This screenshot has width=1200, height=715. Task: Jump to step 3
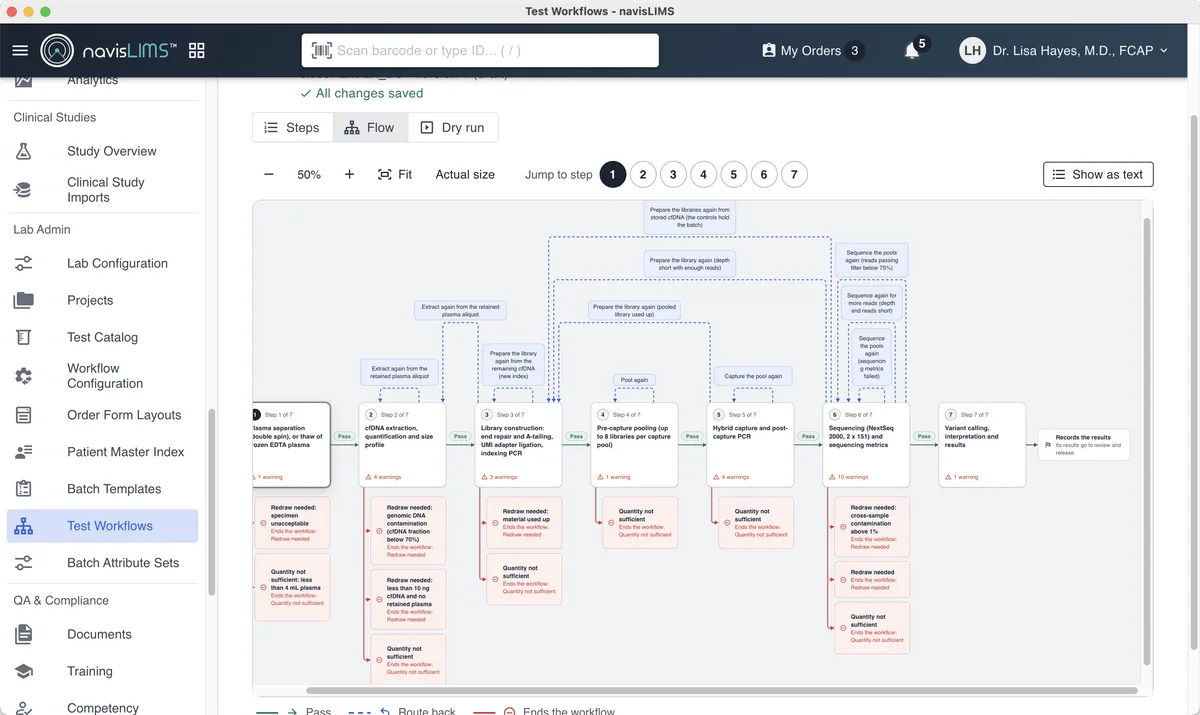point(673,174)
